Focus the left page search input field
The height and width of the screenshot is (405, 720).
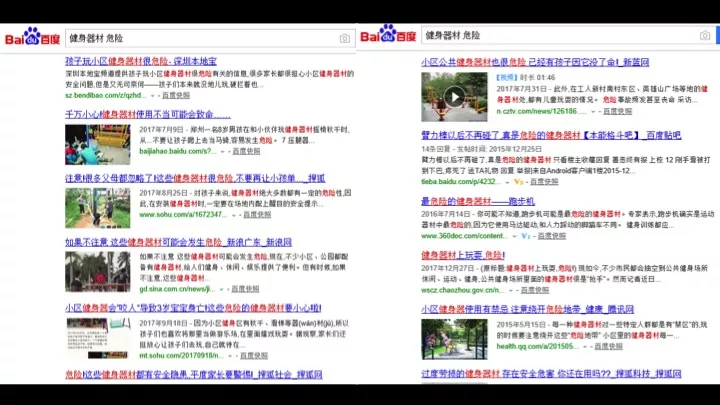(210, 39)
